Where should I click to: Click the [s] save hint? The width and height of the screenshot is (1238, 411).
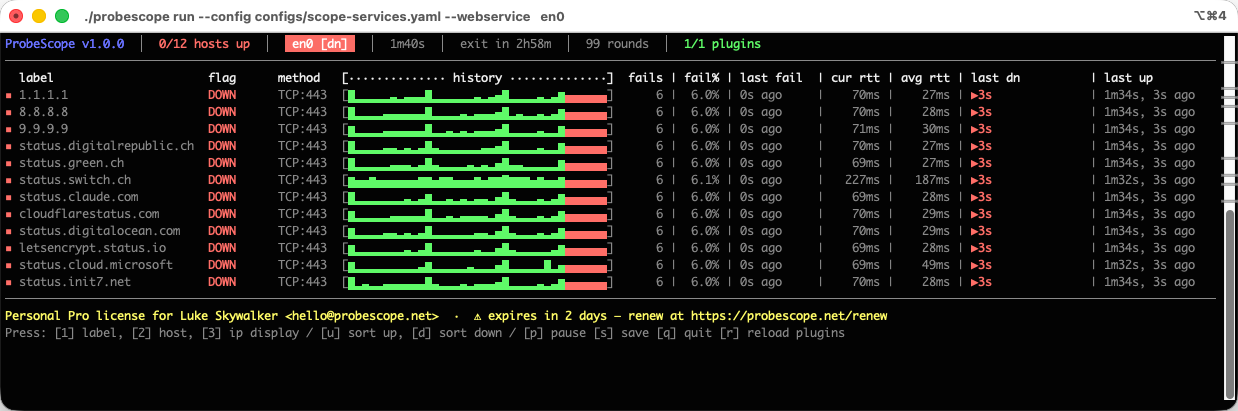click(x=620, y=332)
